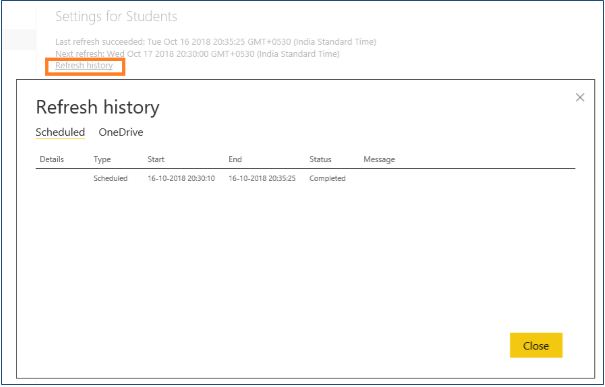Screen dimensions: 605x387
Task: Select start time 16-10-2018 20:30:10
Action: [181, 179]
